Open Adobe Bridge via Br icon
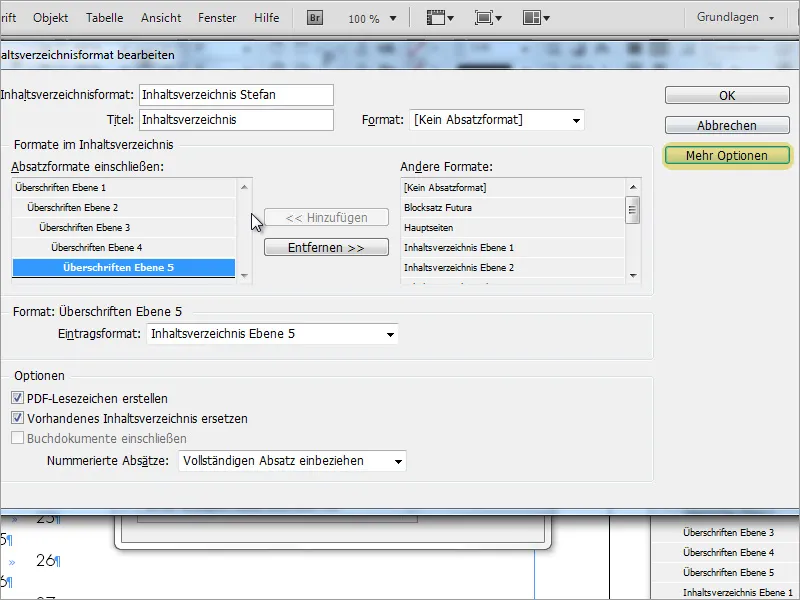Image resolution: width=800 pixels, height=600 pixels. coord(315,18)
